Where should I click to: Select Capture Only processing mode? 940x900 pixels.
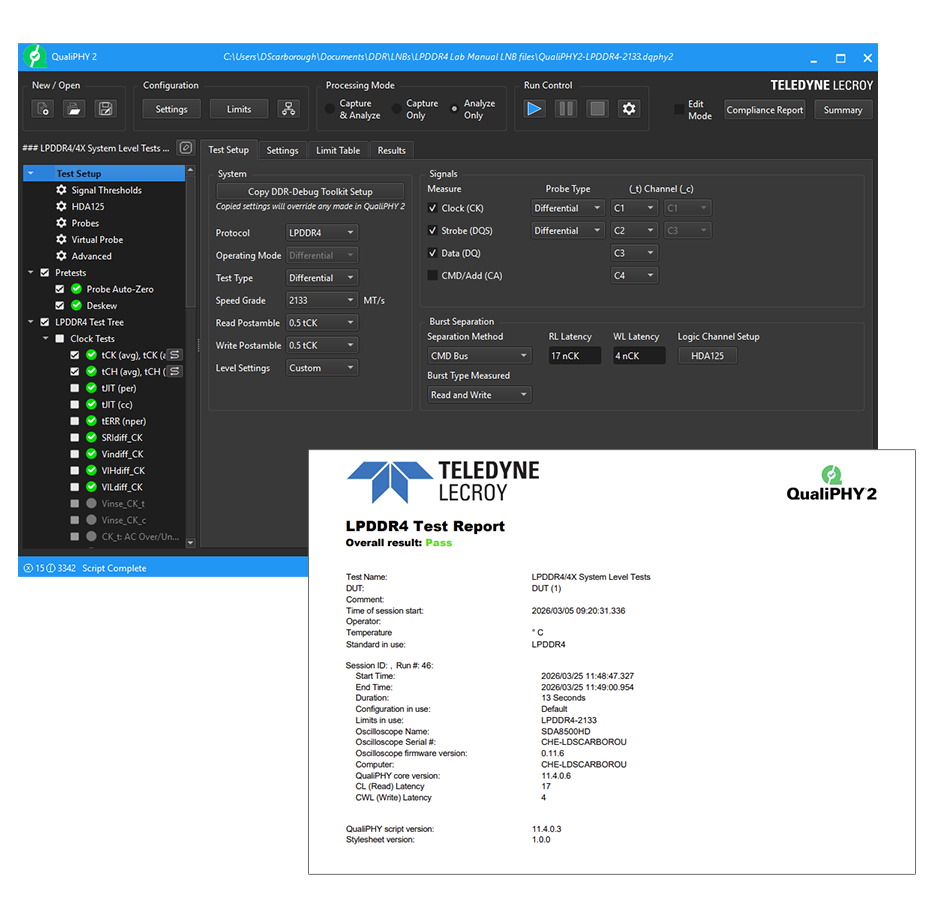click(x=397, y=109)
